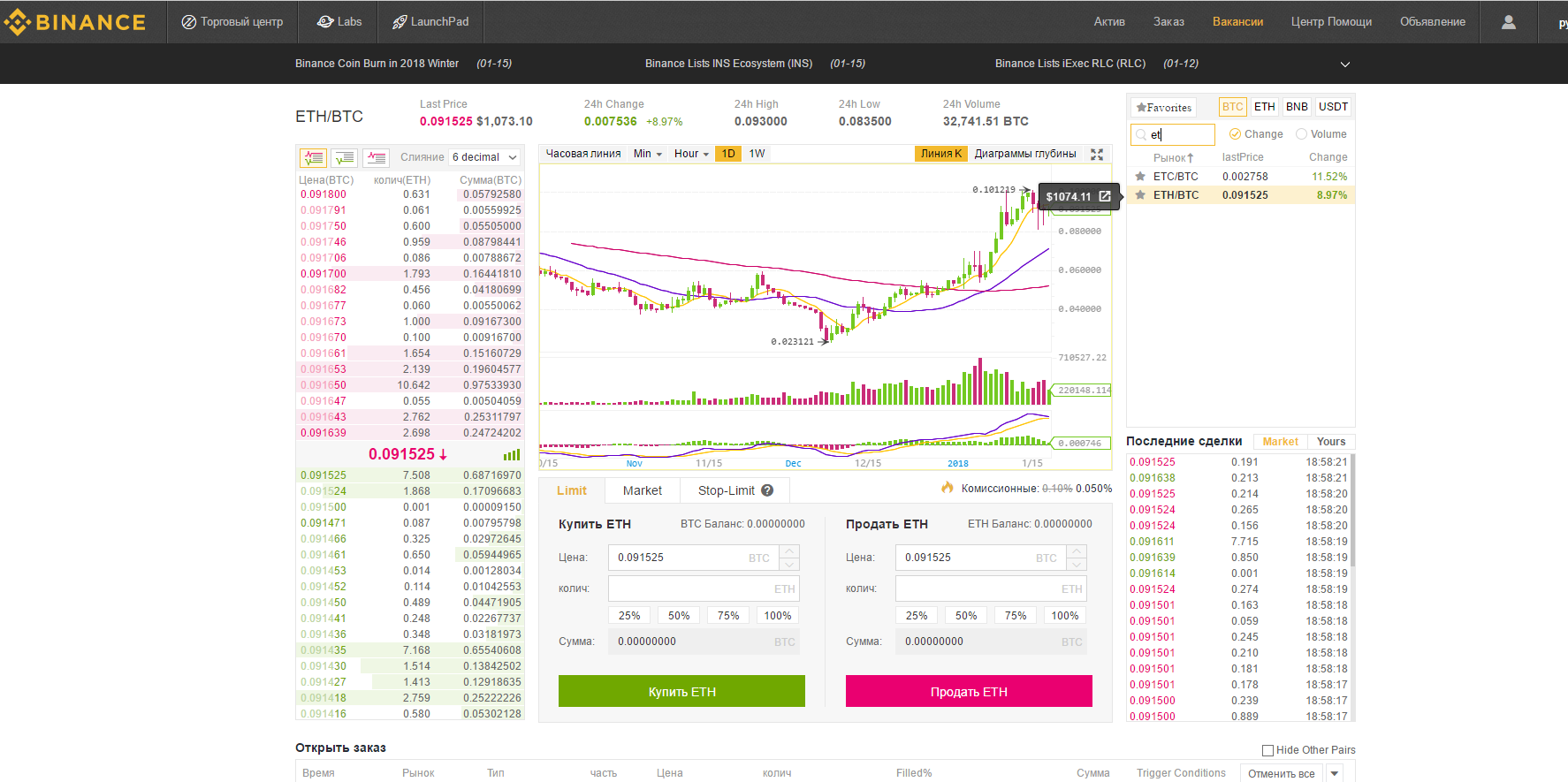Sort pairs by market name arrow

[x=1190, y=158]
